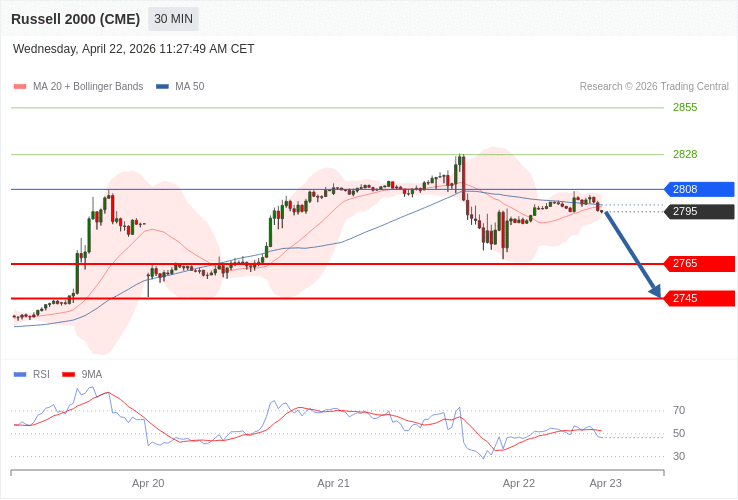Image resolution: width=738 pixels, height=500 pixels.
Task: Click the blue MA 50 legend swatch
Action: tap(162, 87)
